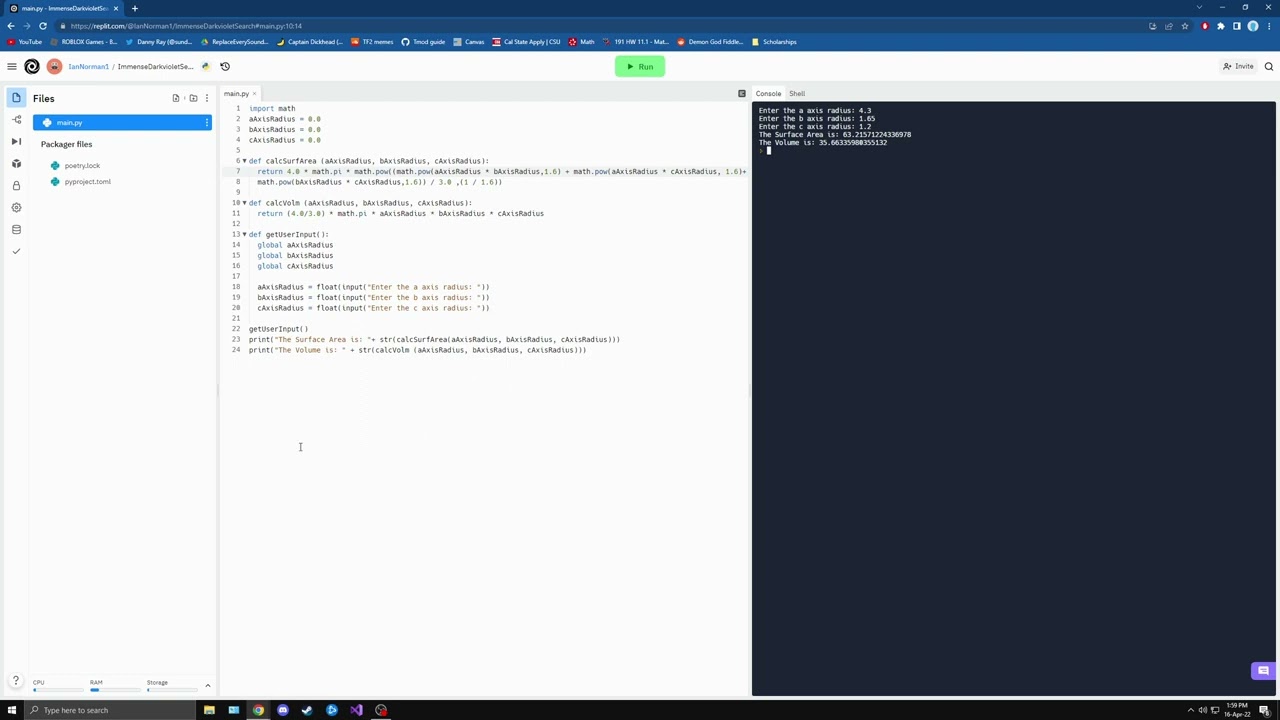Image resolution: width=1280 pixels, height=720 pixels.
Task: Open the Files panel three-dot menu
Action: coord(207,98)
